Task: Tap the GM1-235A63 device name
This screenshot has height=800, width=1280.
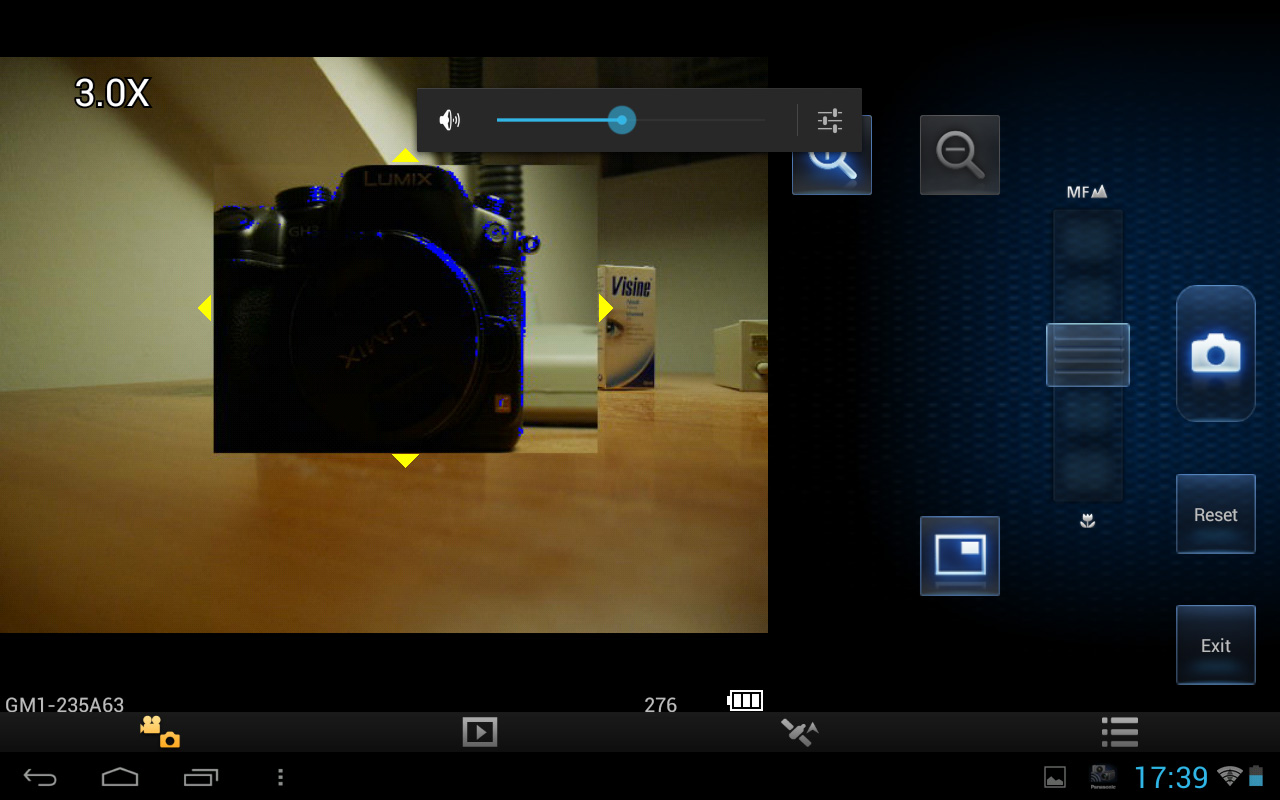Action: point(65,705)
